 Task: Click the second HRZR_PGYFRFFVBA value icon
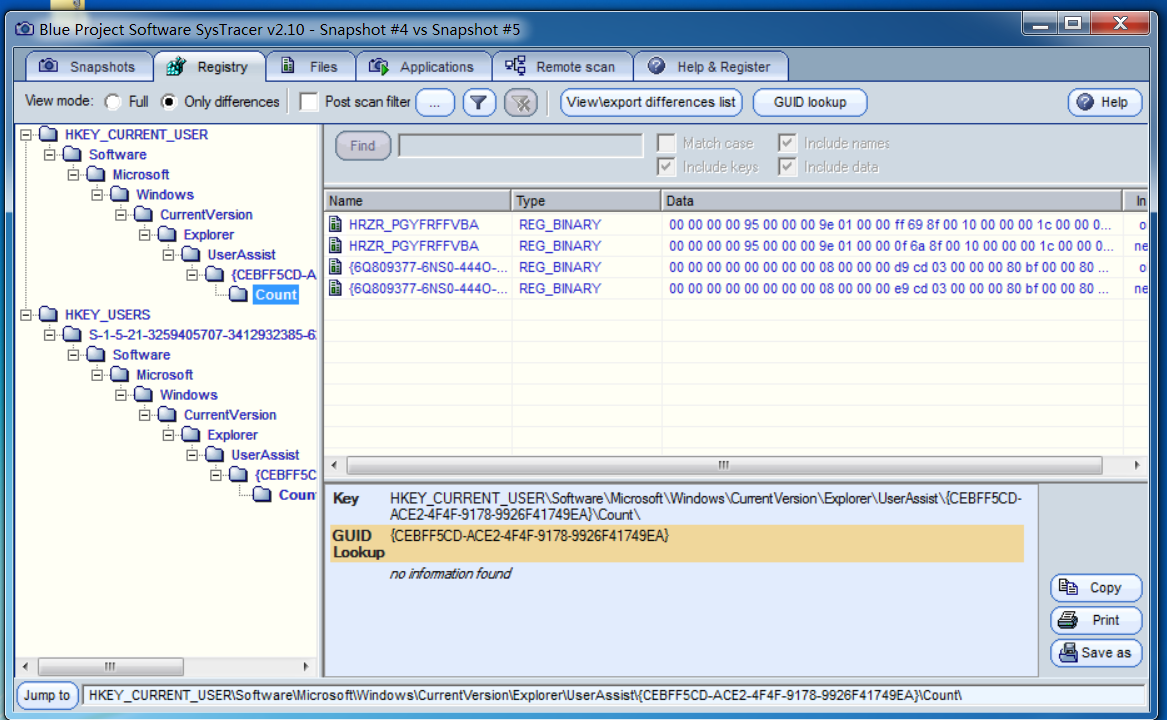click(336, 246)
